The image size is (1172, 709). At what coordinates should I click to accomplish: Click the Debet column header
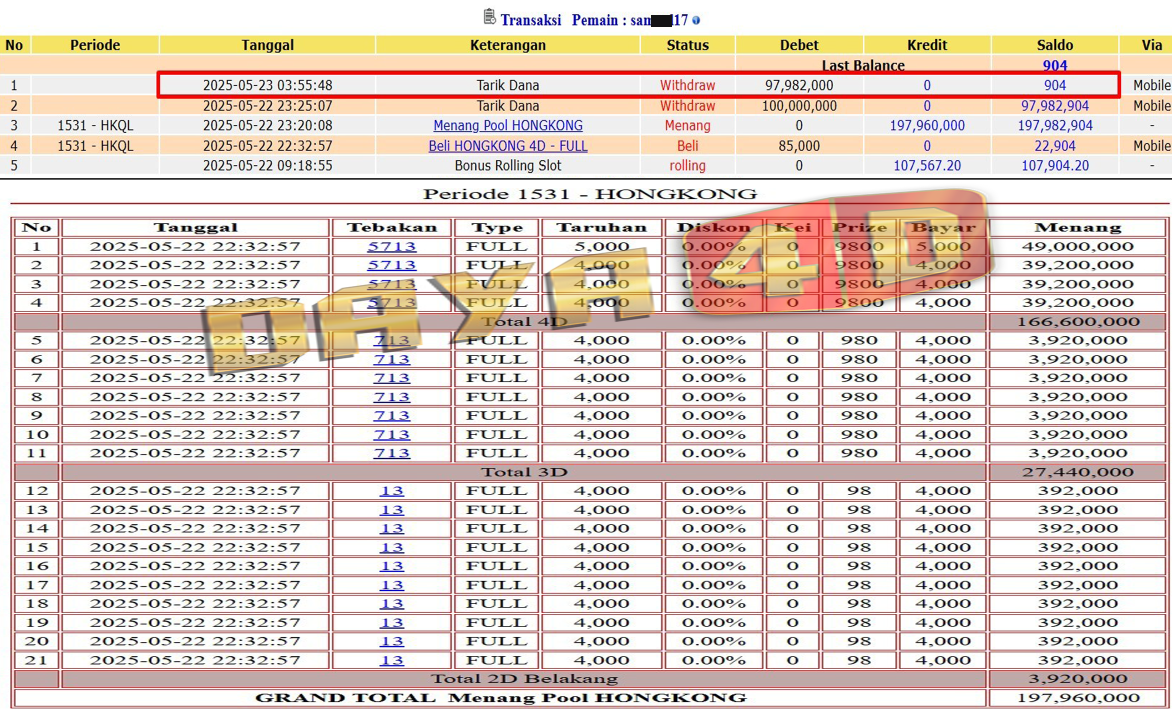point(799,45)
